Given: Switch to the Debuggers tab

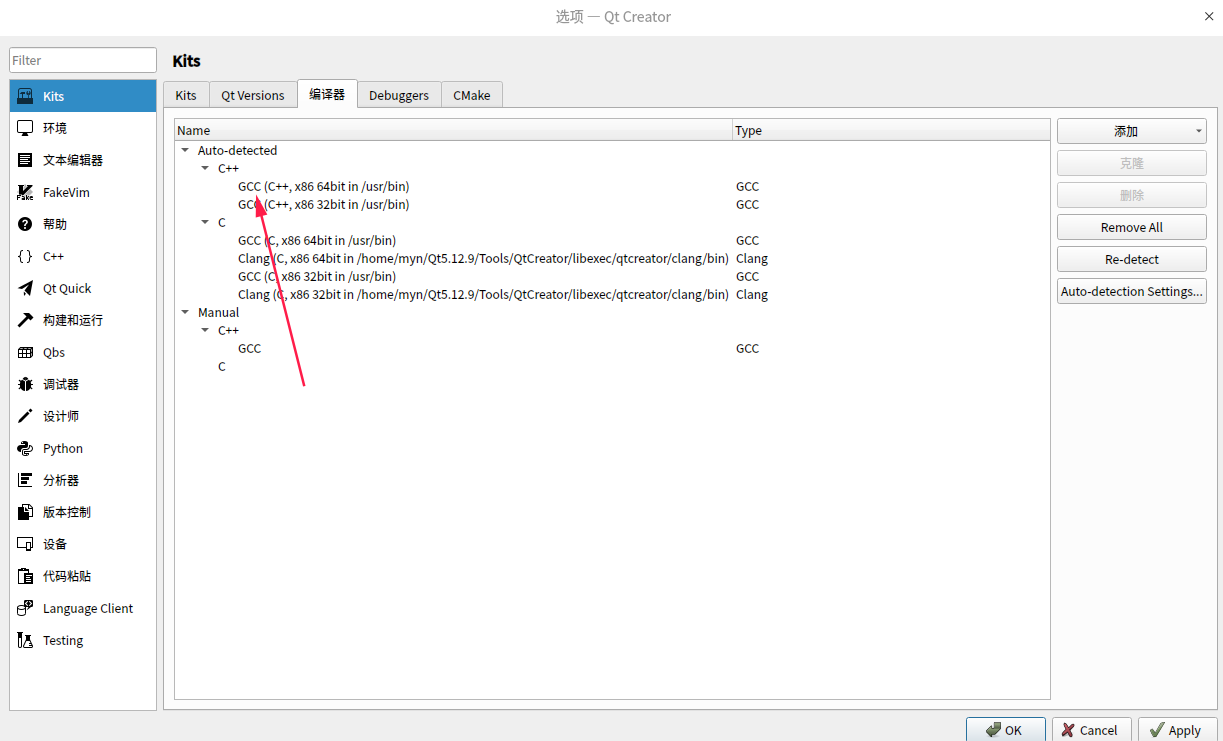Looking at the screenshot, I should (x=399, y=95).
